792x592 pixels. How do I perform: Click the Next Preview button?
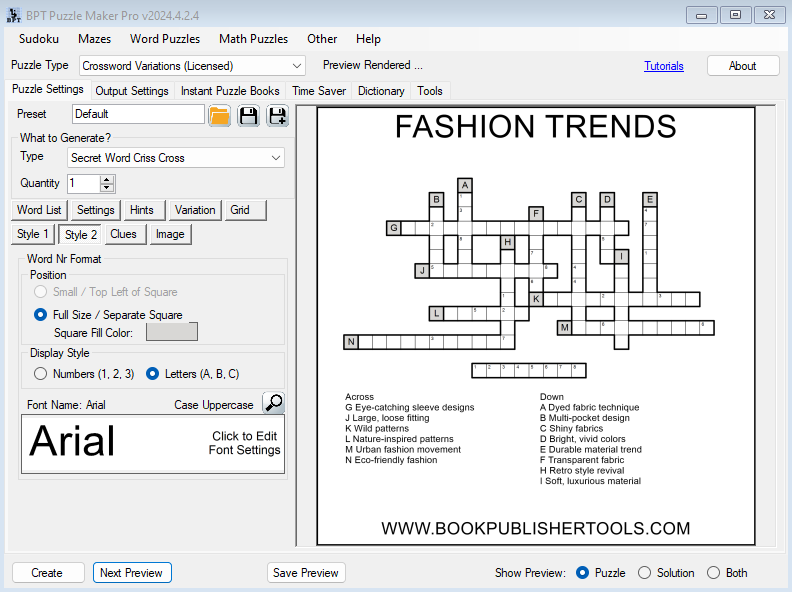[x=132, y=573]
